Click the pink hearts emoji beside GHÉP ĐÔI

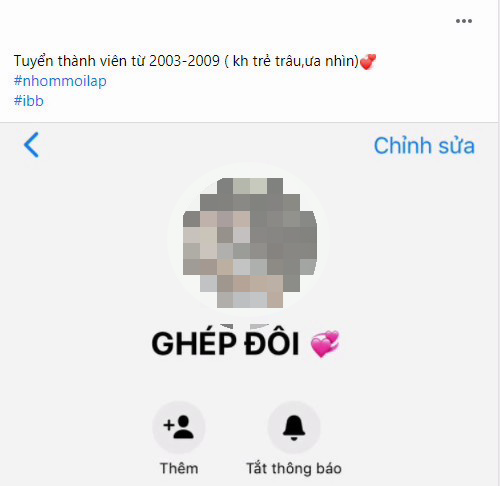pyautogui.click(x=325, y=344)
